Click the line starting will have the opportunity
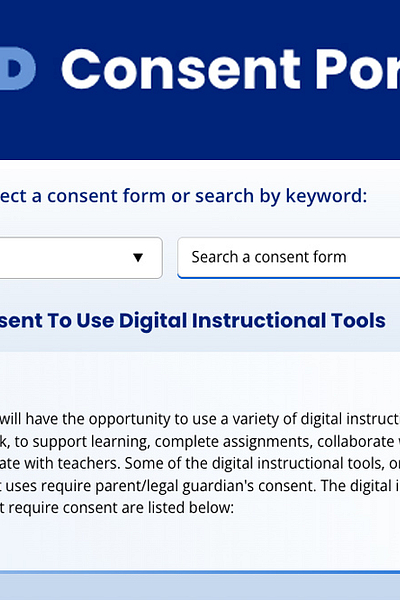Viewport: 400px width, 600px height. 200,419
